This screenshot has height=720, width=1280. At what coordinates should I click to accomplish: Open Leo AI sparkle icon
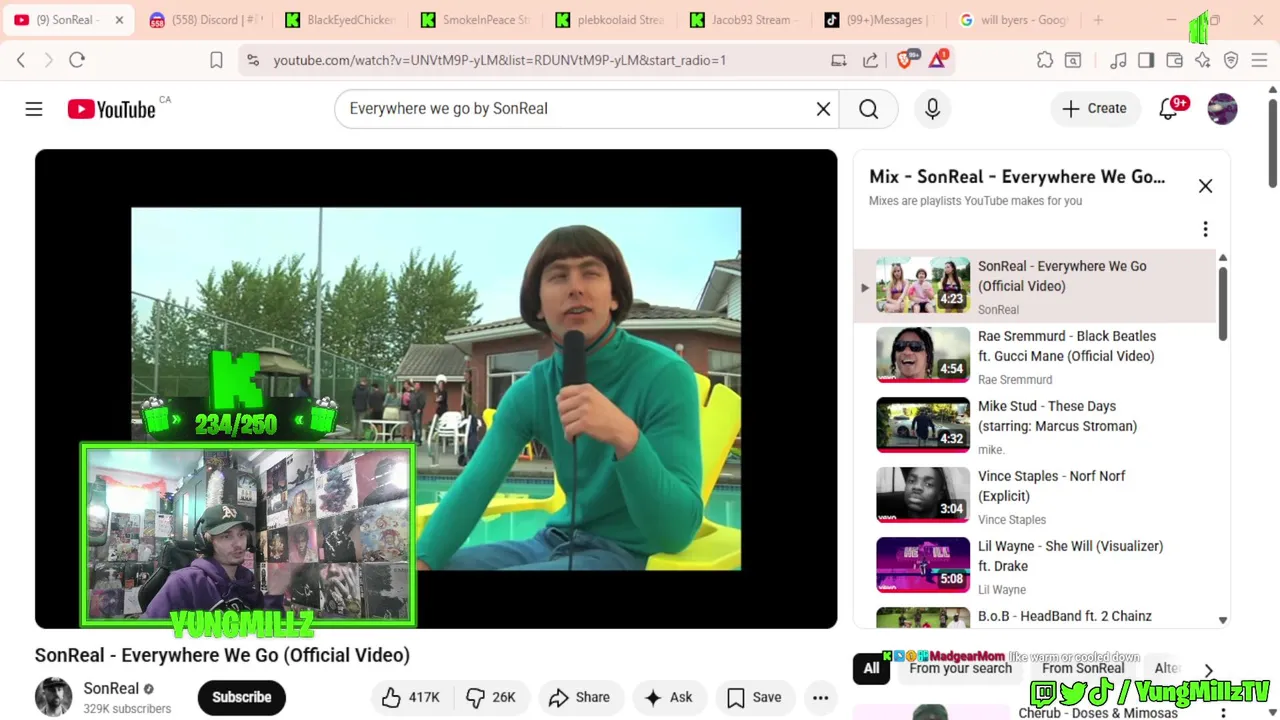pos(1203,60)
